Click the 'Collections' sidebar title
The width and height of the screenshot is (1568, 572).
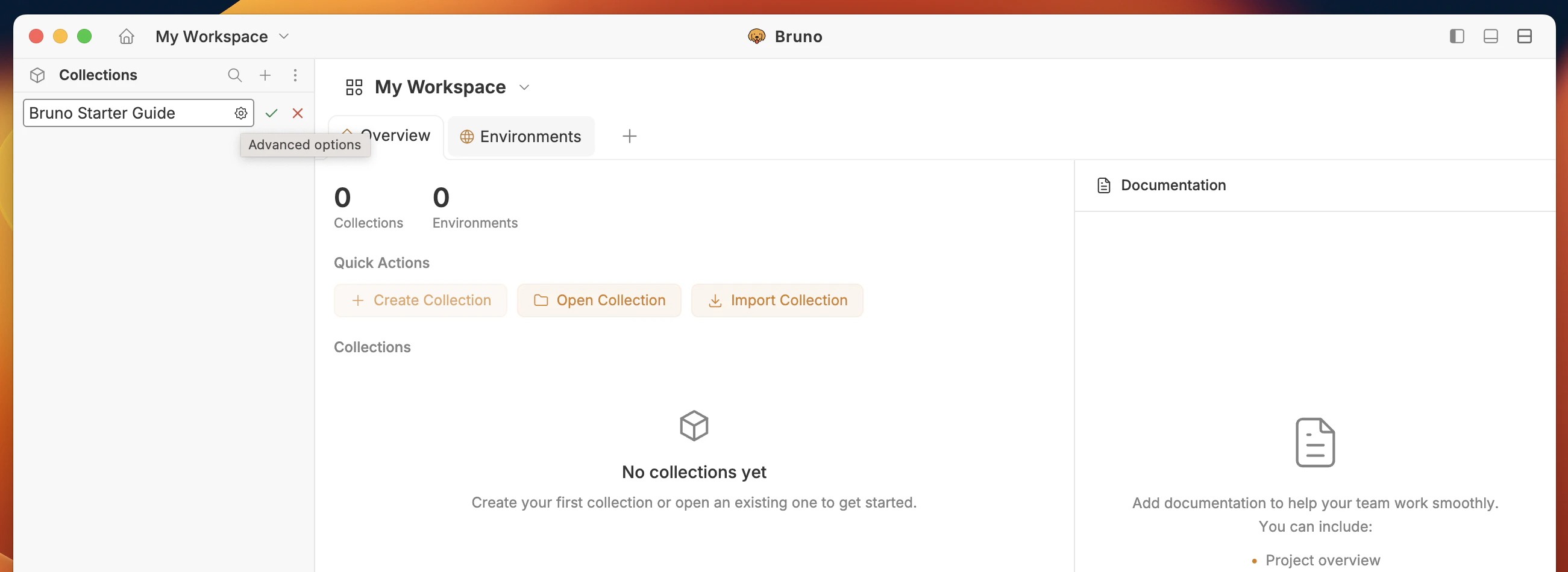[98, 75]
